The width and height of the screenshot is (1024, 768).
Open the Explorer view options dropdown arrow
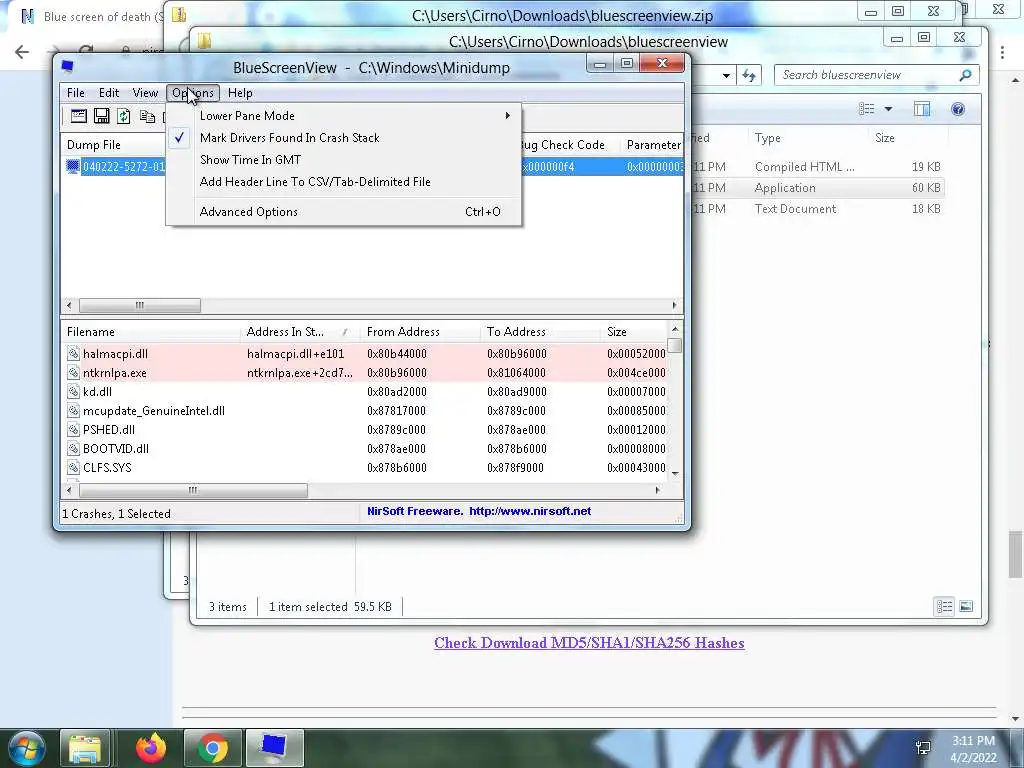(x=888, y=109)
